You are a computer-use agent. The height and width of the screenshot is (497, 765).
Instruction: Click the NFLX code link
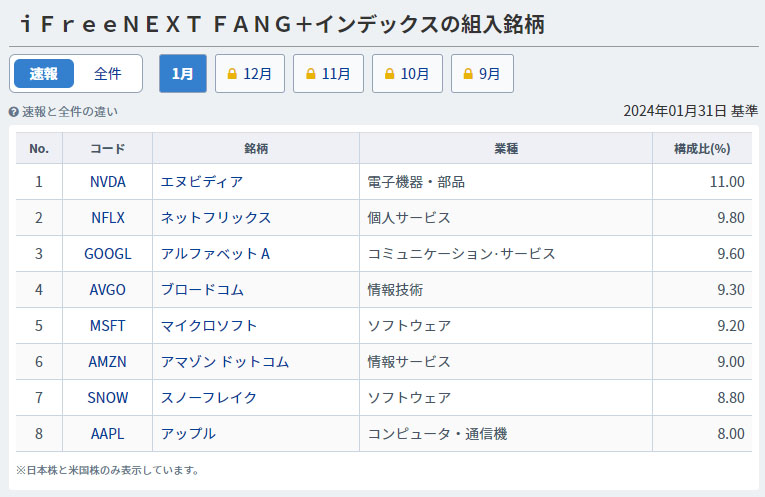point(107,218)
